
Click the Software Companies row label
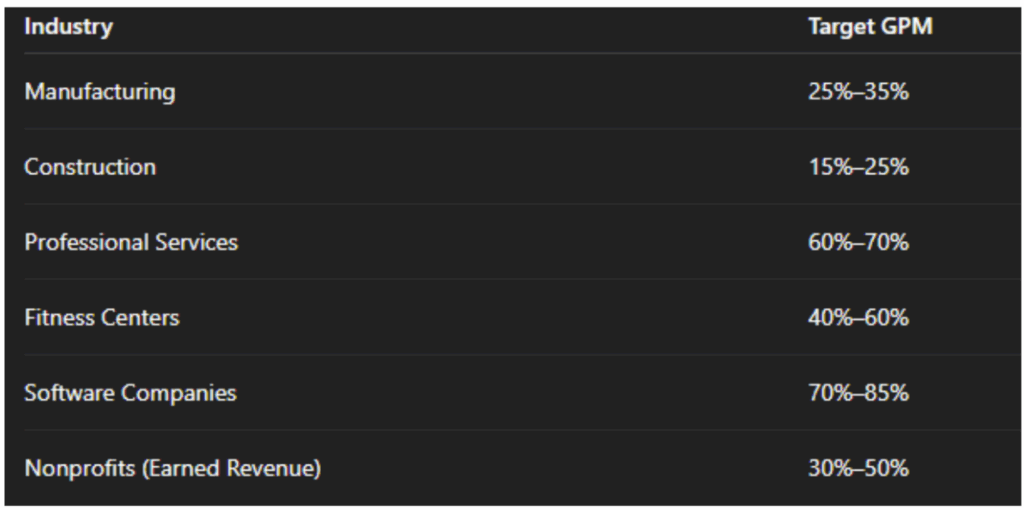click(131, 394)
